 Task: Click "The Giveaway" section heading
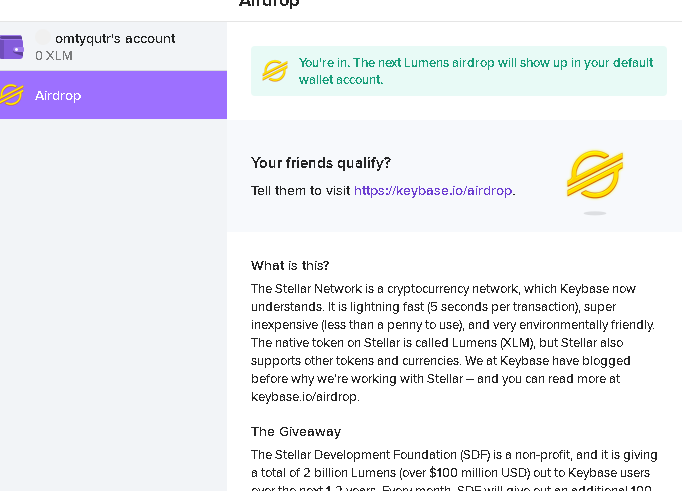coord(296,431)
